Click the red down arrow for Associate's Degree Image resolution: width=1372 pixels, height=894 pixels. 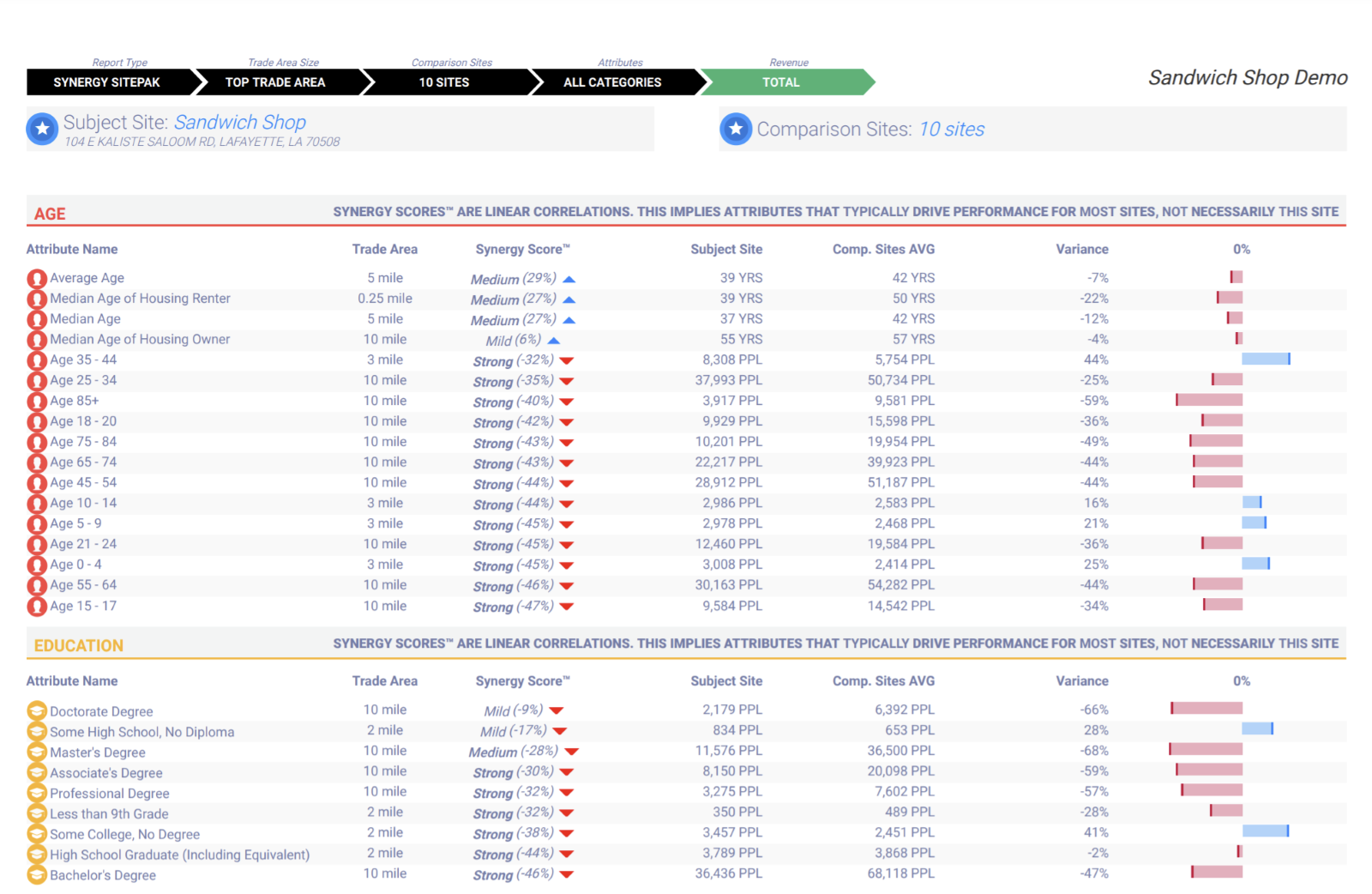[x=567, y=772]
